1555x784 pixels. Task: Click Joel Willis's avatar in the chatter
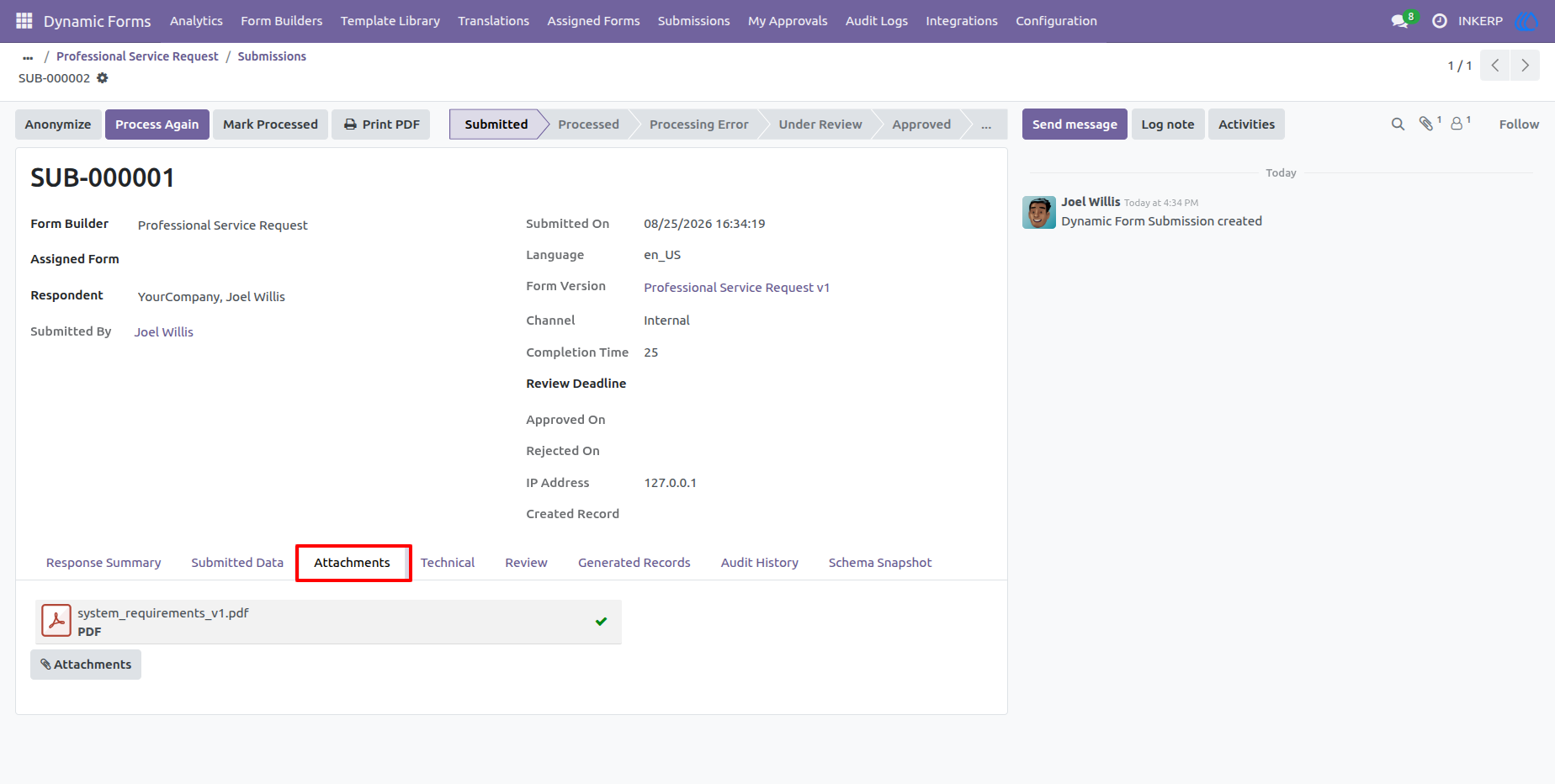pyautogui.click(x=1039, y=213)
